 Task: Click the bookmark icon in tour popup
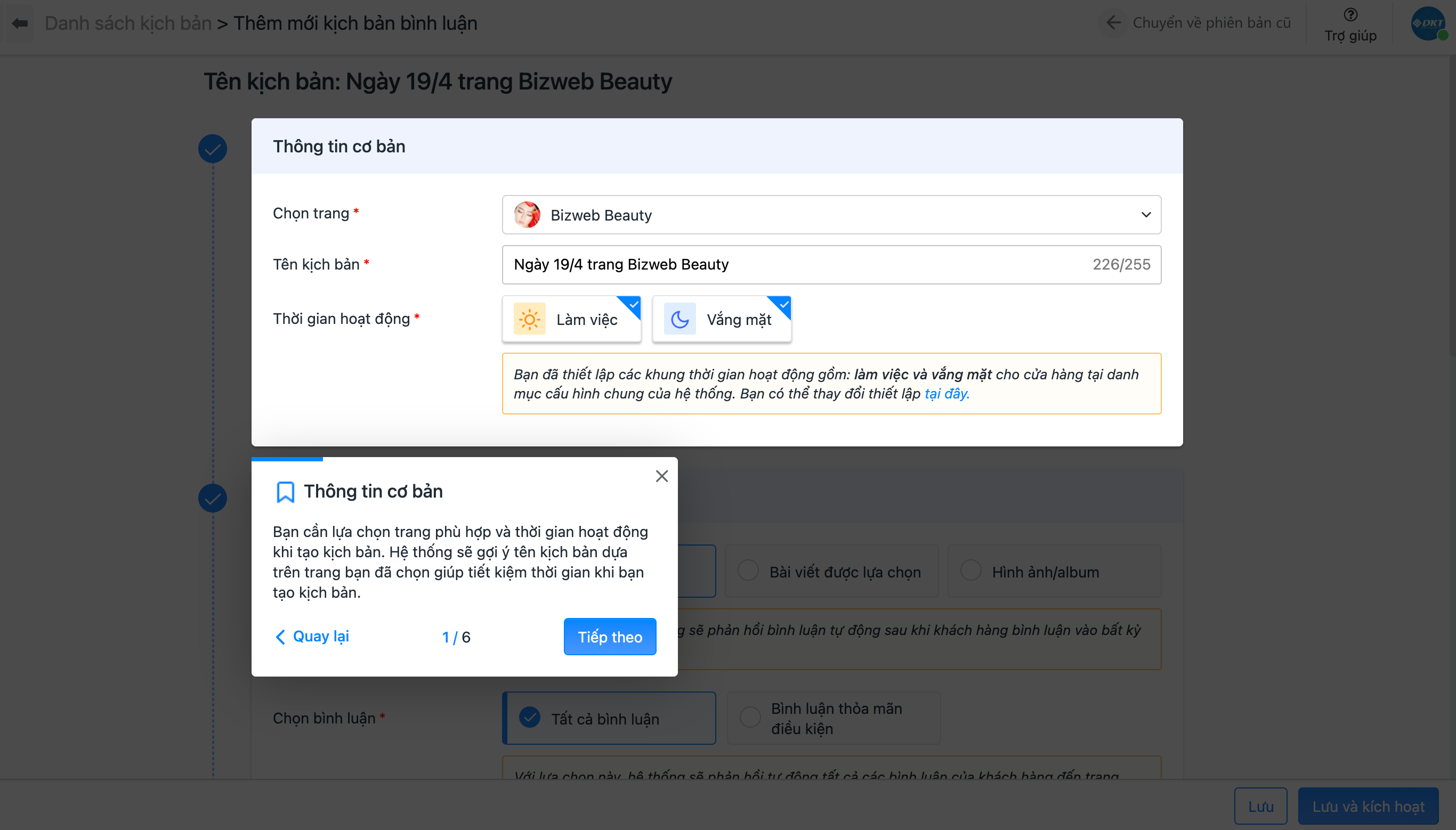coord(285,491)
